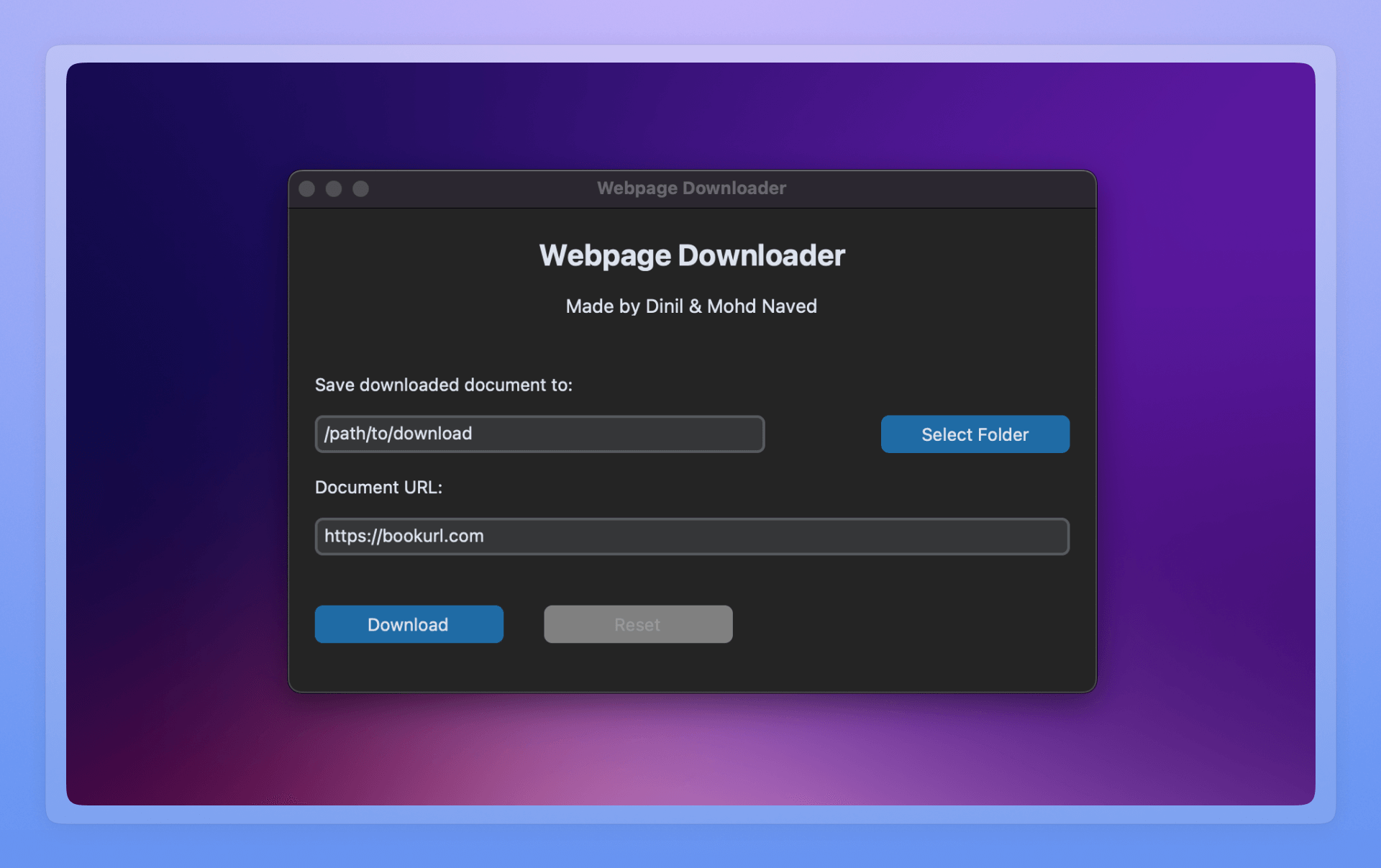This screenshot has width=1381, height=868.
Task: Minimize the Webpage Downloader window
Action: point(334,188)
